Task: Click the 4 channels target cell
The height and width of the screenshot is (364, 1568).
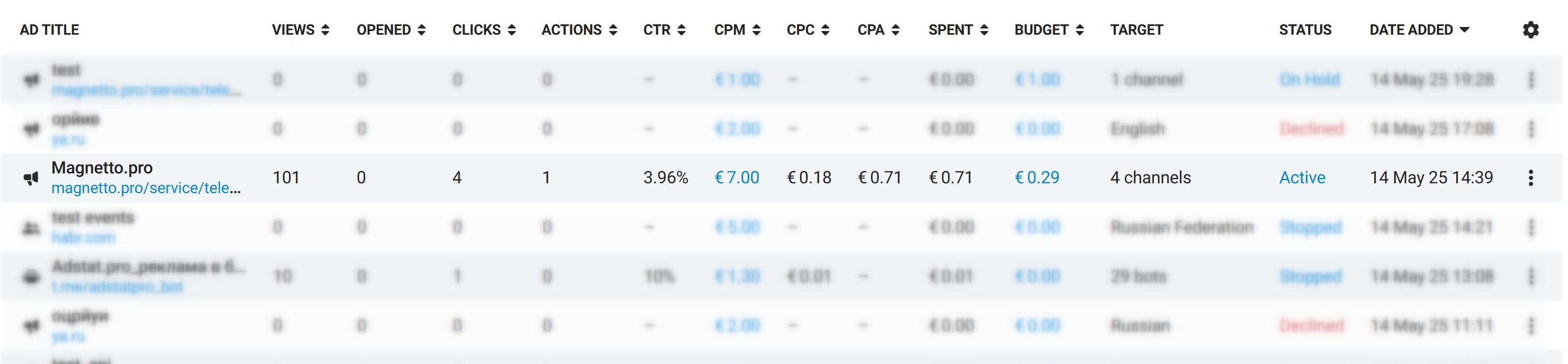Action: point(1150,178)
